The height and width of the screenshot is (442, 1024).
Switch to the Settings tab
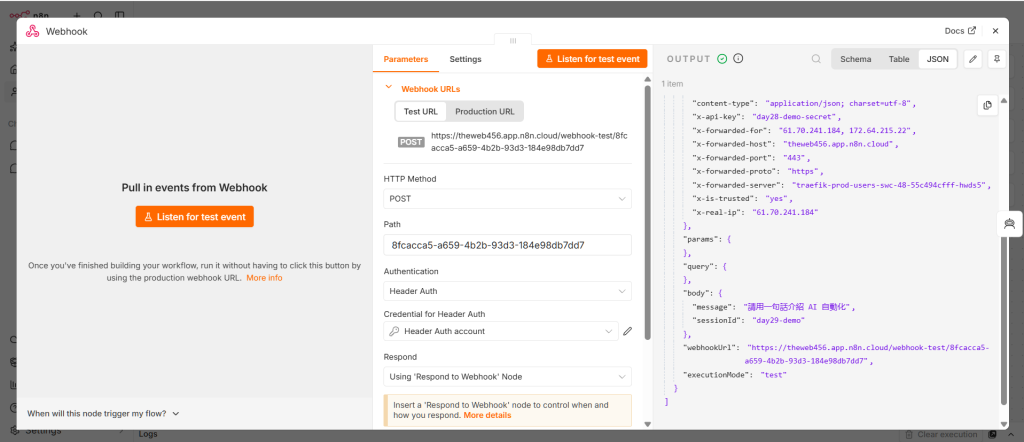click(465, 59)
